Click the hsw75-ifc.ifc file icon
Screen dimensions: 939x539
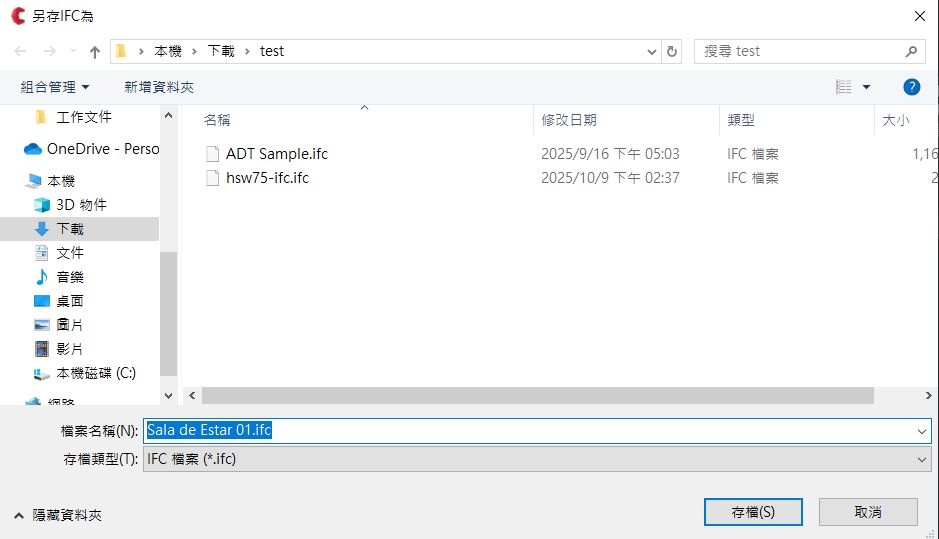[213, 178]
